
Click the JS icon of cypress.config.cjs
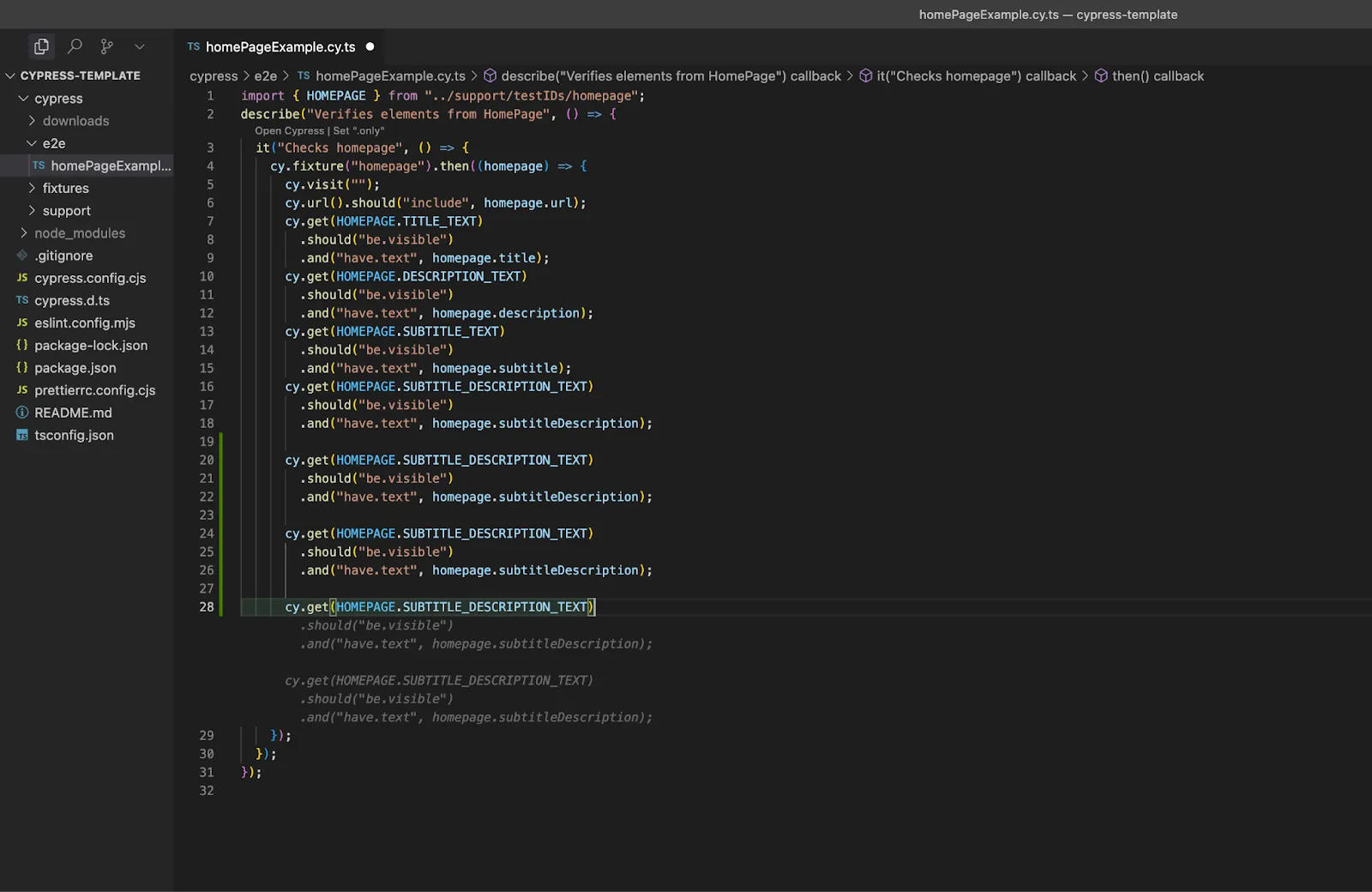(22, 278)
